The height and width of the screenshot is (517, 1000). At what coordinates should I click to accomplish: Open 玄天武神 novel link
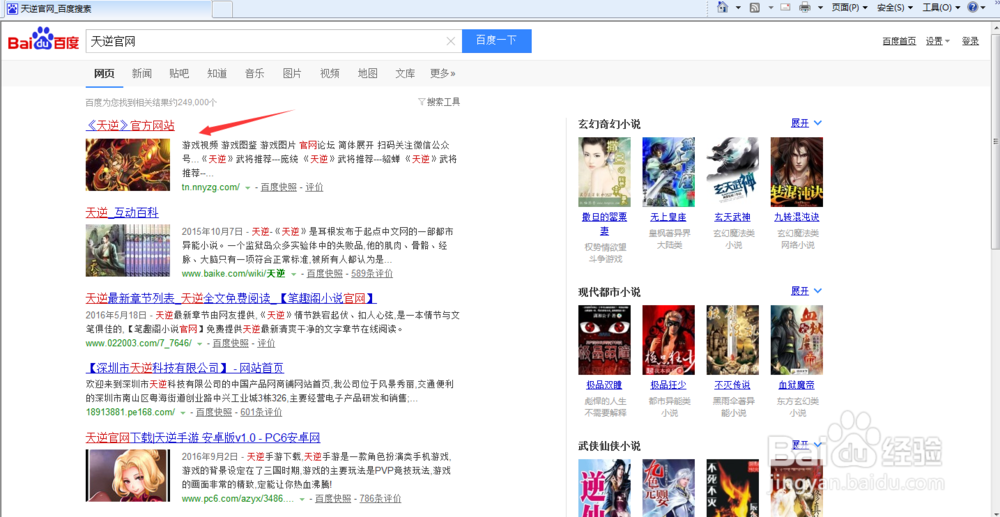point(732,217)
